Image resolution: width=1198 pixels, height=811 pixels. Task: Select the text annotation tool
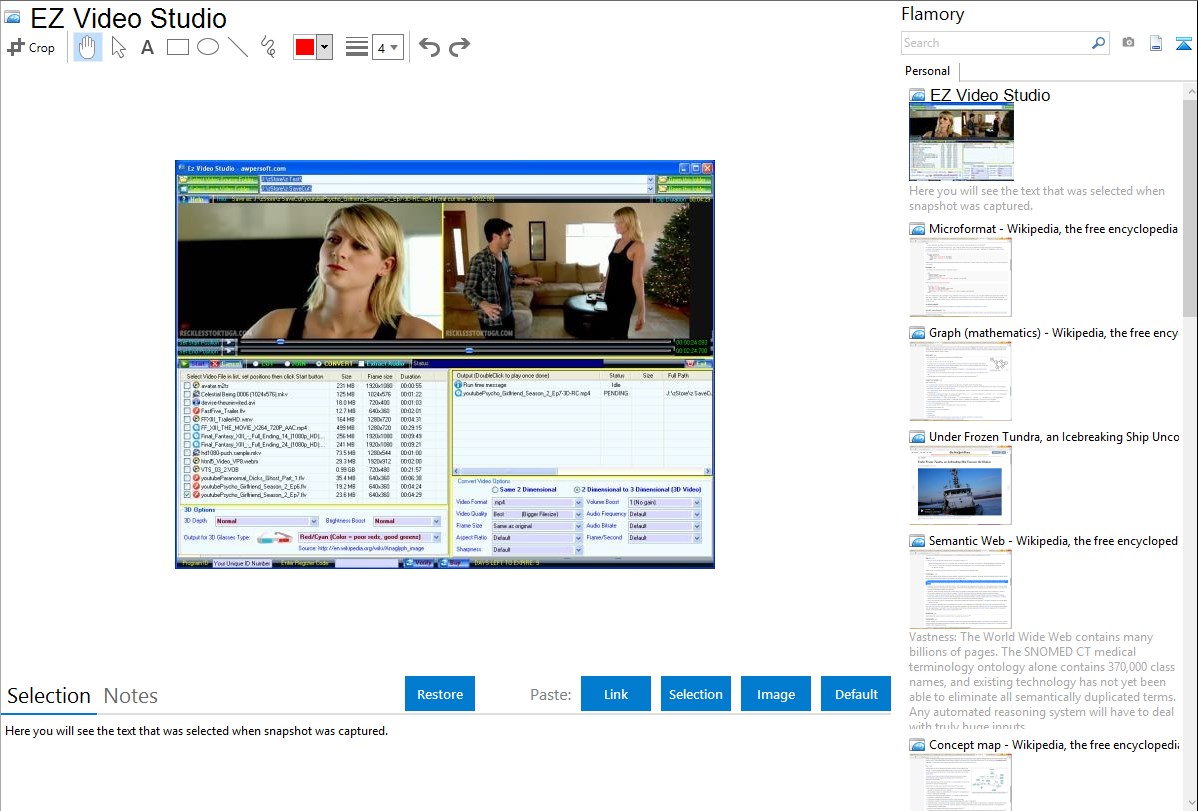click(x=147, y=47)
